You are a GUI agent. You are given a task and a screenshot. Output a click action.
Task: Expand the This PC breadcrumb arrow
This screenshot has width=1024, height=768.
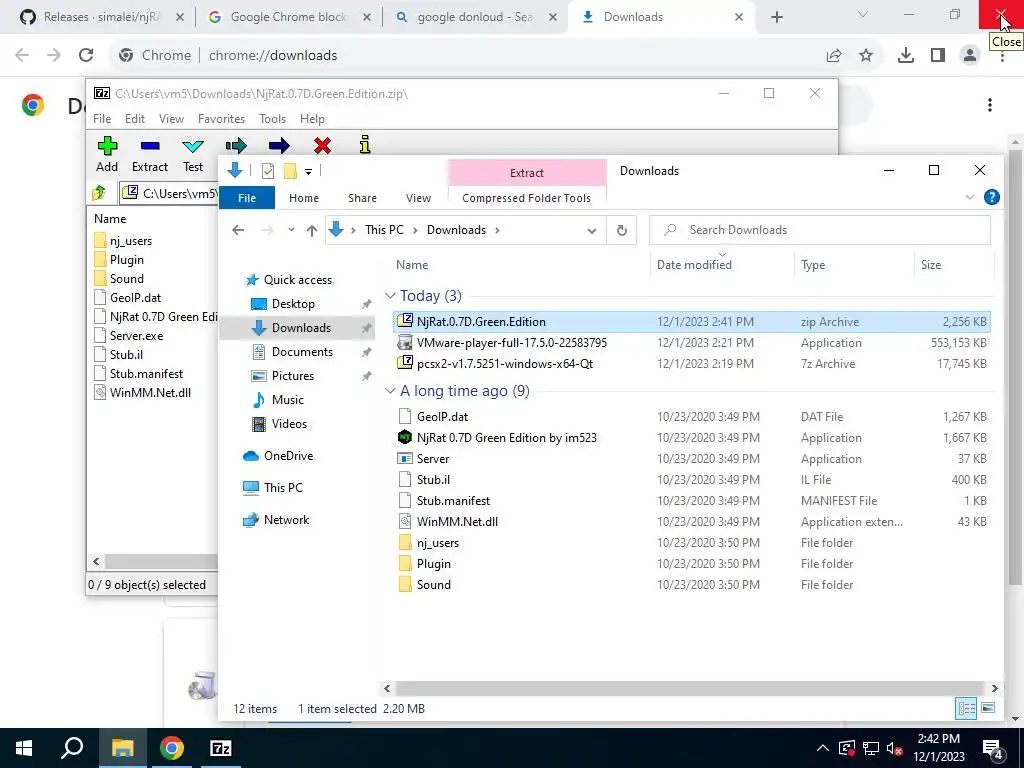pos(415,230)
